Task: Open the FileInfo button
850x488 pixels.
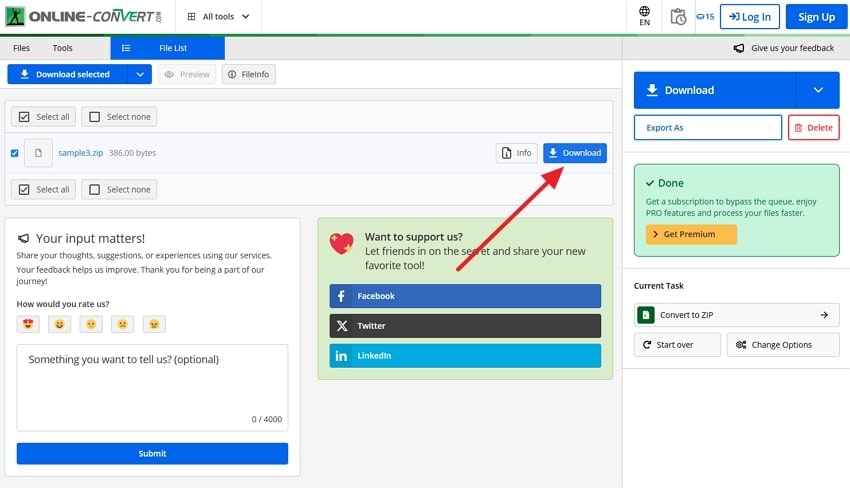Action: tap(248, 74)
